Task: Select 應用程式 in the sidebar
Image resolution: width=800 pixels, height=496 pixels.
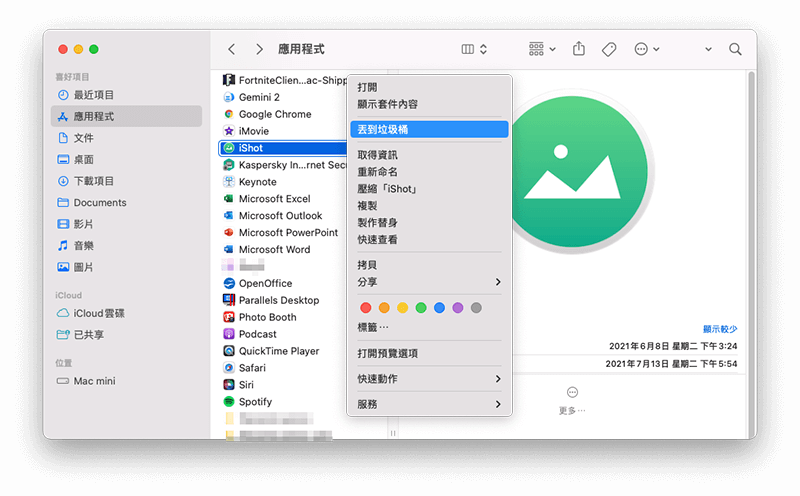Action: (x=127, y=116)
